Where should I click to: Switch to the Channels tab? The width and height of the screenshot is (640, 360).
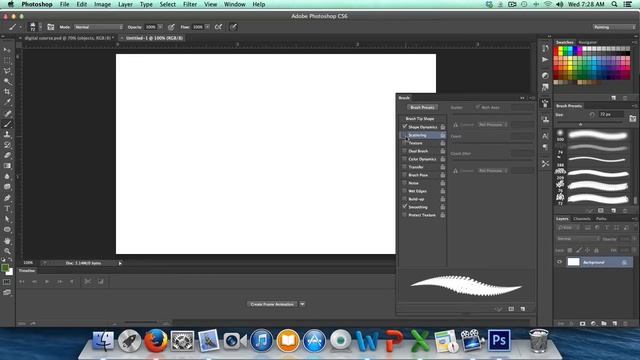[x=582, y=219]
